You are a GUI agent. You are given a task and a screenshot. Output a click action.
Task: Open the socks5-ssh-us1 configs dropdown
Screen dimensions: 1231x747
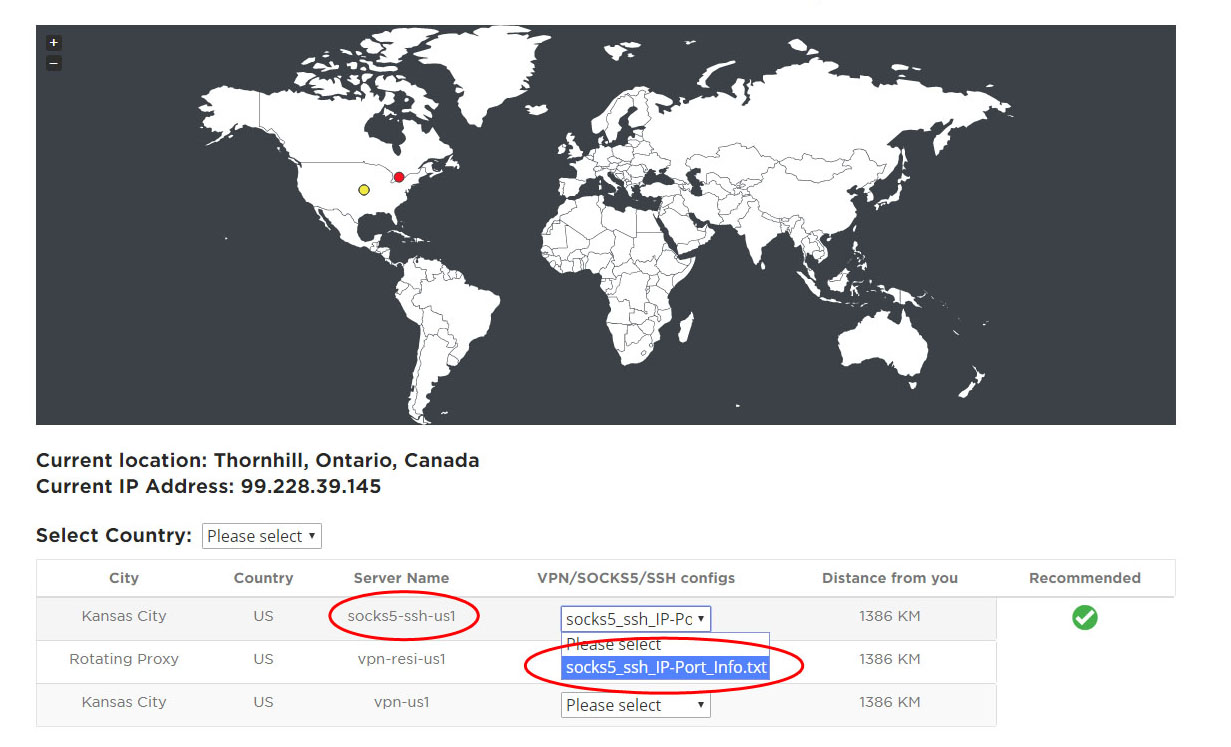(x=635, y=619)
